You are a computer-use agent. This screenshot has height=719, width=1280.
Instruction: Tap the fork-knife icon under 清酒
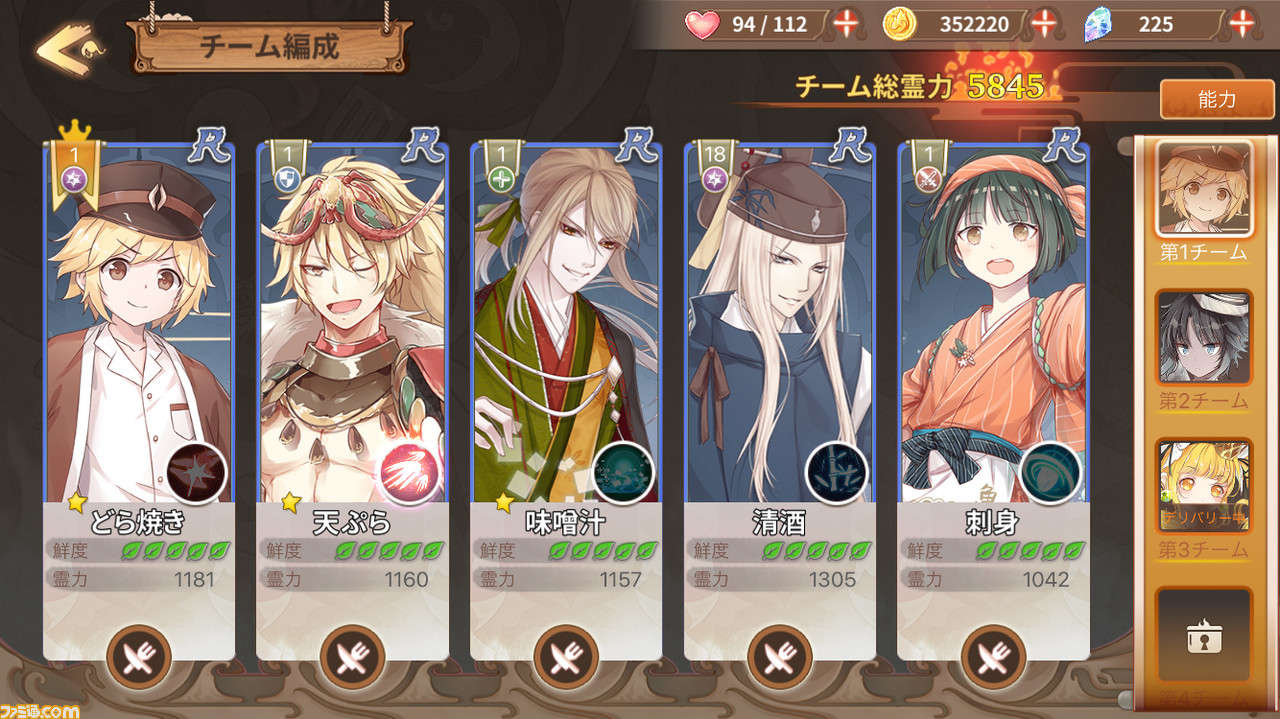[779, 657]
